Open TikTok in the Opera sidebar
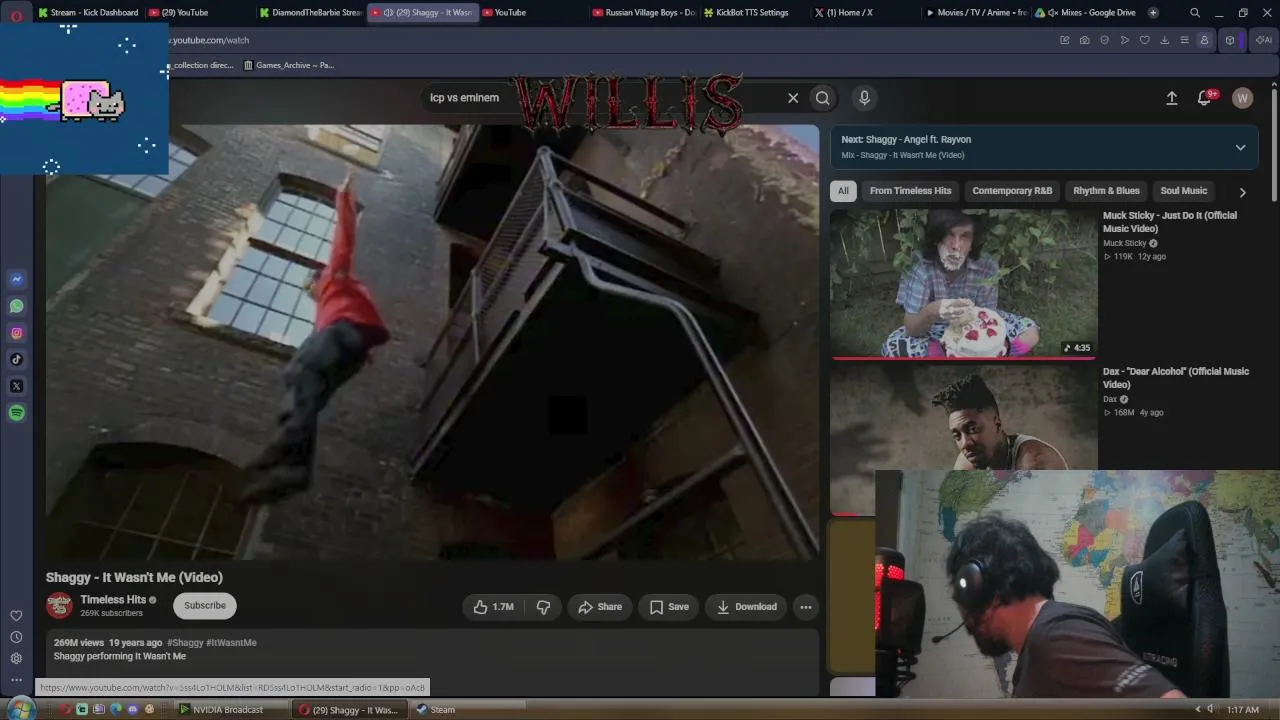1280x720 pixels. click(16, 359)
